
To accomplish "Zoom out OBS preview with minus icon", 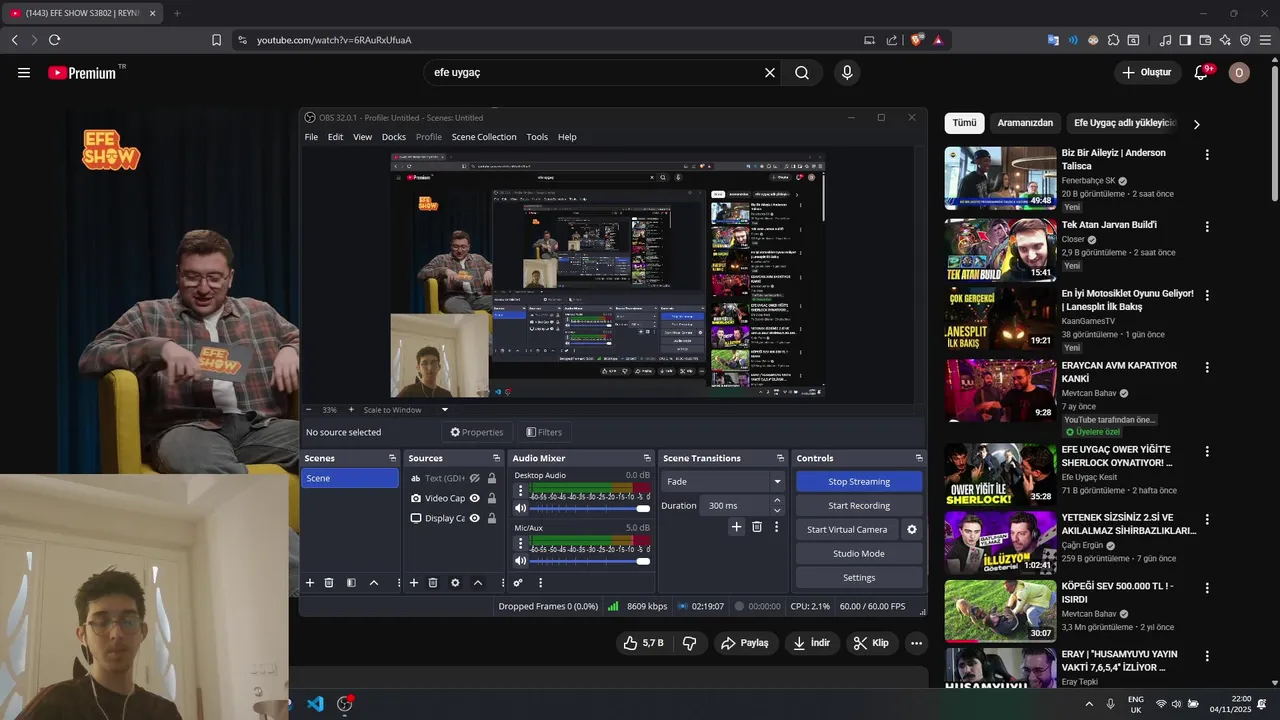I will tap(308, 410).
